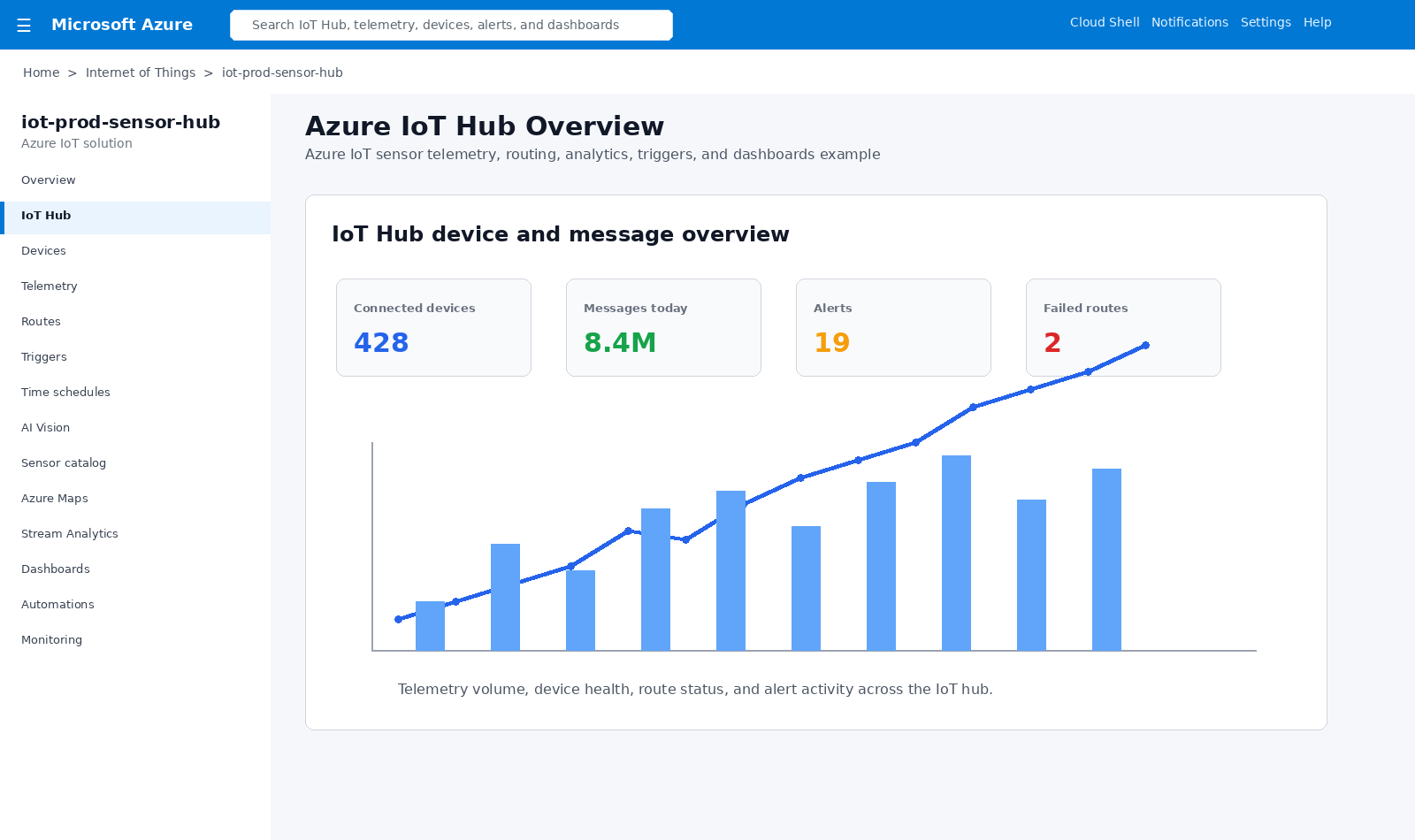Focus the IoT Hub search field
This screenshot has width=1415, height=840.
(x=451, y=25)
